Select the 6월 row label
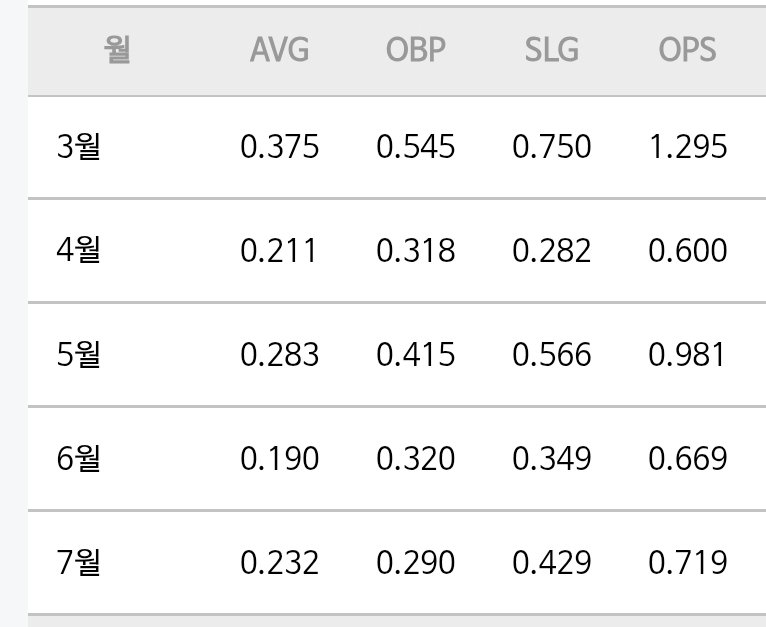This screenshot has height=627, width=766. point(78,458)
